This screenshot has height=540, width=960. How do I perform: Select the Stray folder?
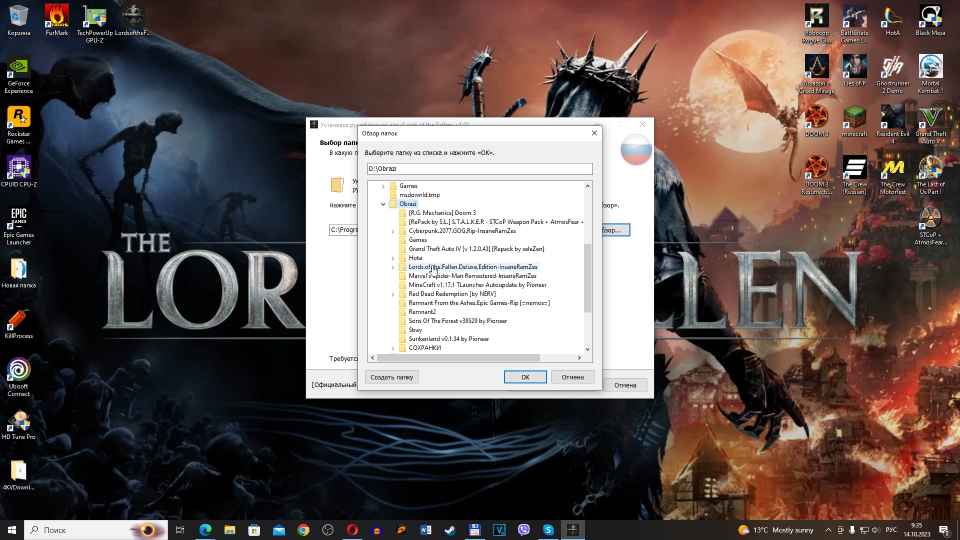415,330
